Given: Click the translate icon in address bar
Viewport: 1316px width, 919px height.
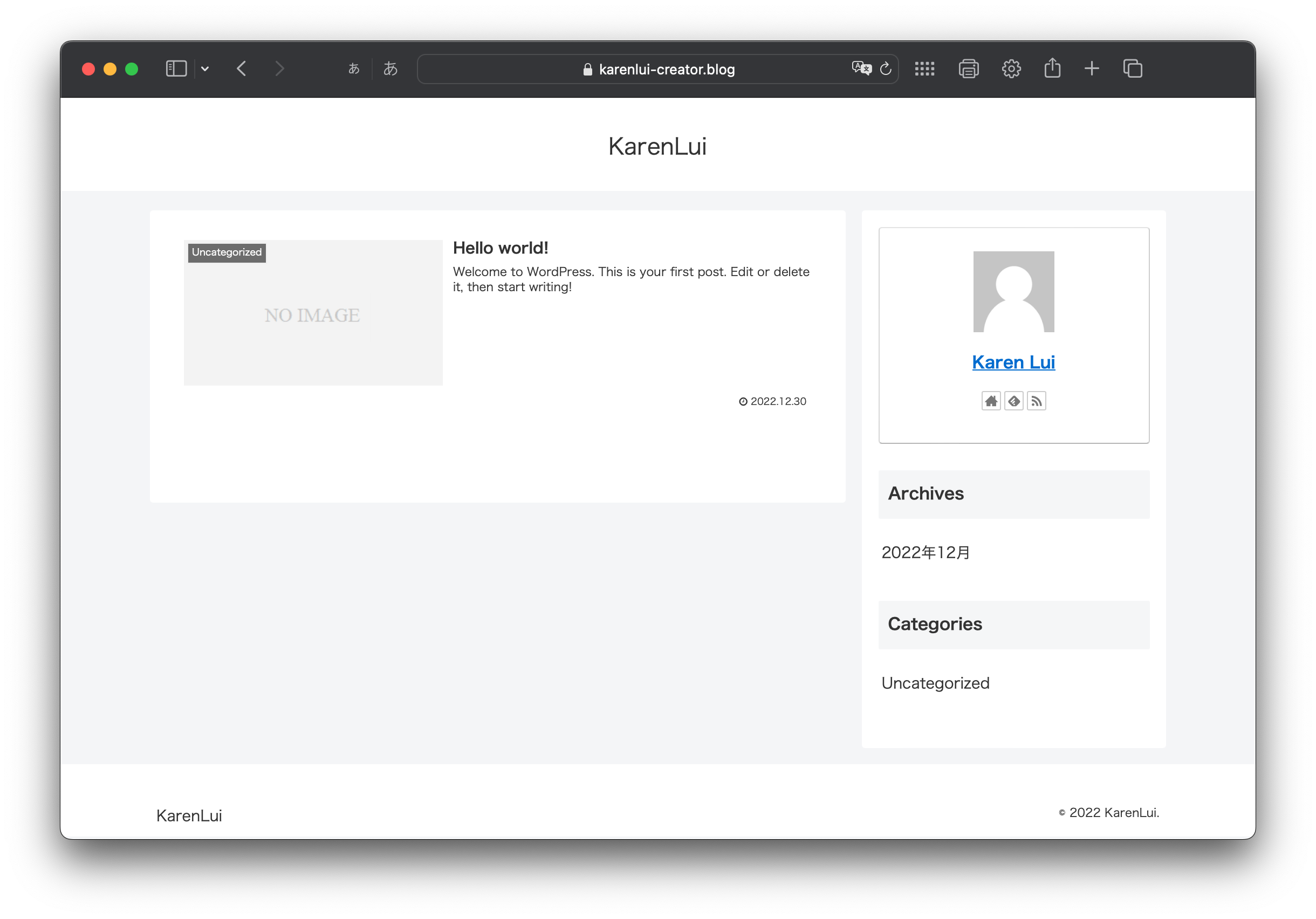Looking at the screenshot, I should click(861, 69).
